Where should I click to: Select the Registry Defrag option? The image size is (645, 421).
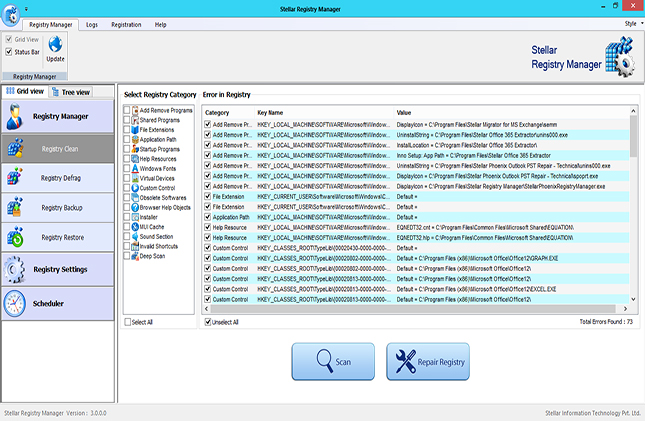coord(58,178)
